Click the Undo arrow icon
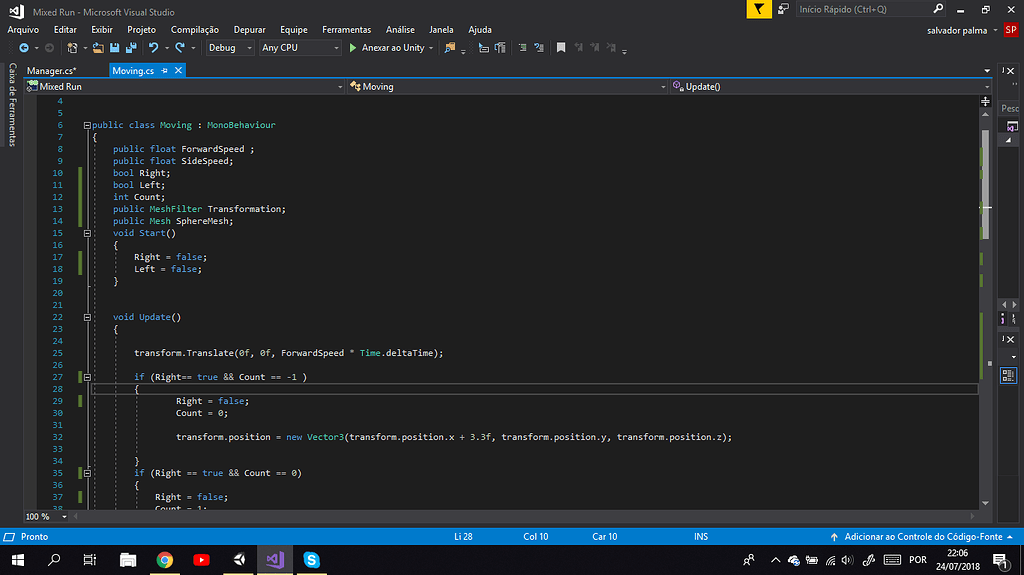This screenshot has height=575, width=1024. [154, 48]
